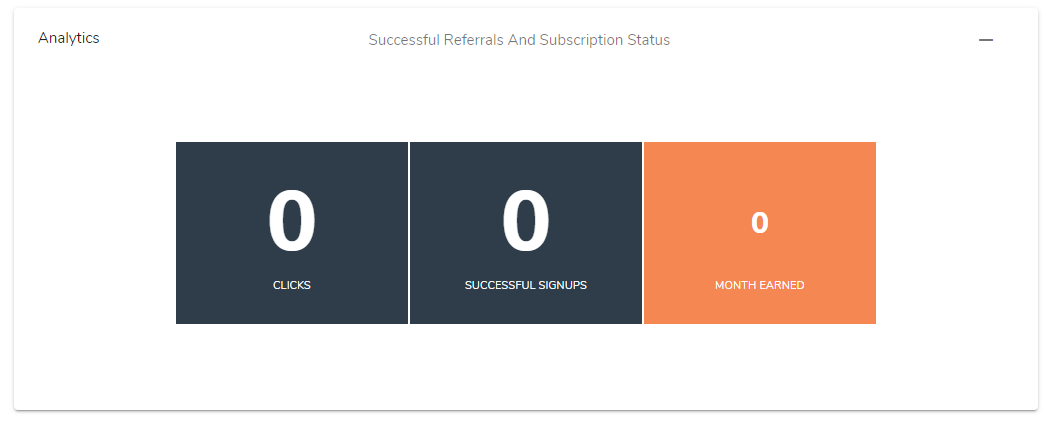Select the MONTH EARNED label
The image size is (1057, 422).
tap(760, 285)
